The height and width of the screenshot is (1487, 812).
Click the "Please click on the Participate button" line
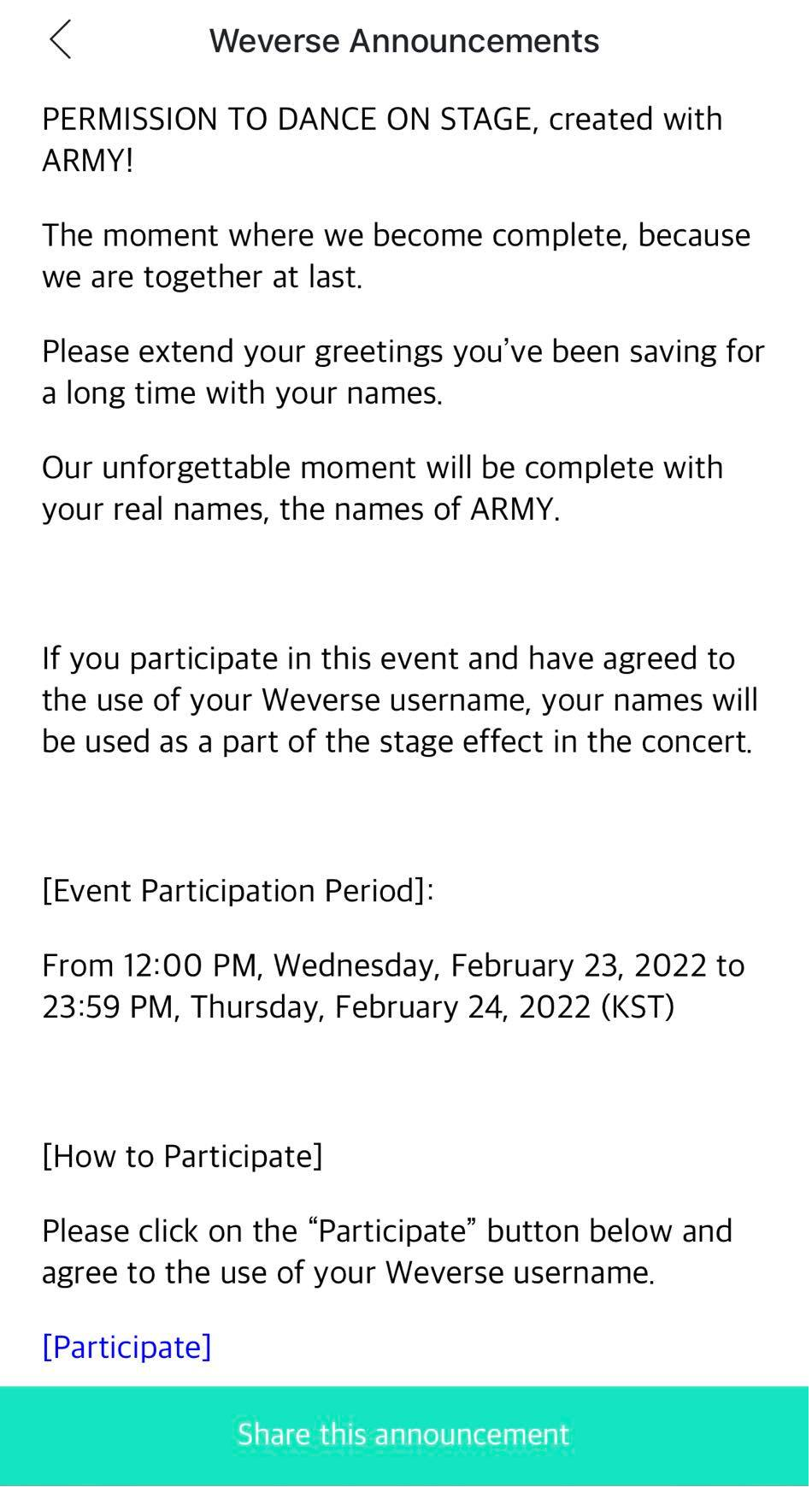(x=387, y=1231)
